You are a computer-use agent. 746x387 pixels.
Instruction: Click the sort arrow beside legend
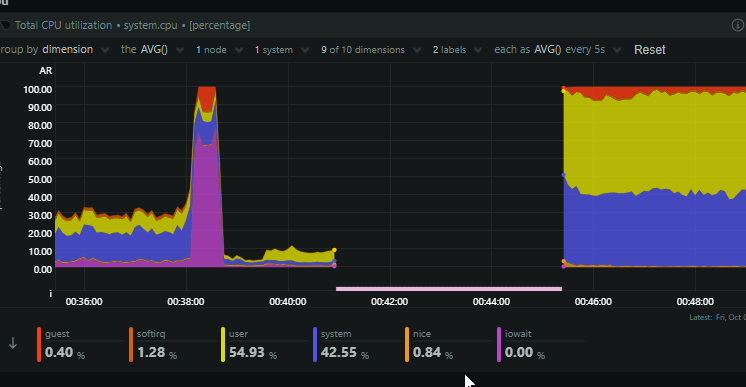pos(13,343)
